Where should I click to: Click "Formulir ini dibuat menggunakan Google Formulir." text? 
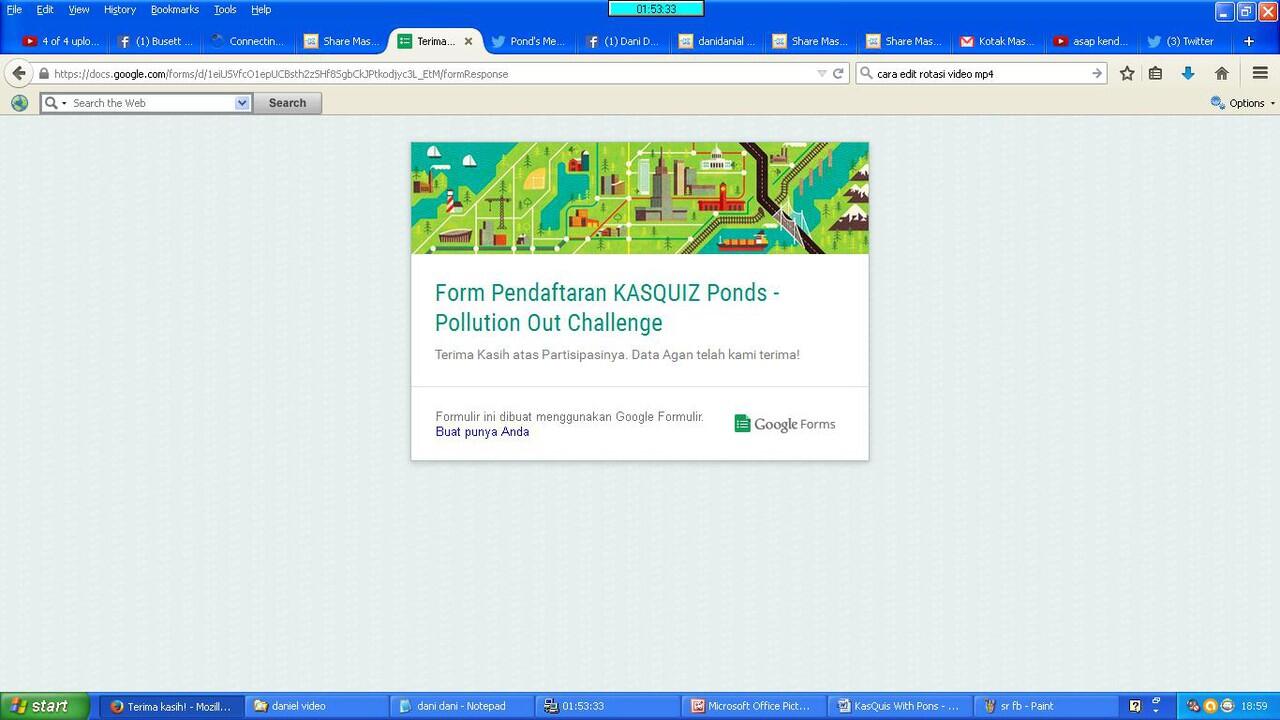(569, 417)
